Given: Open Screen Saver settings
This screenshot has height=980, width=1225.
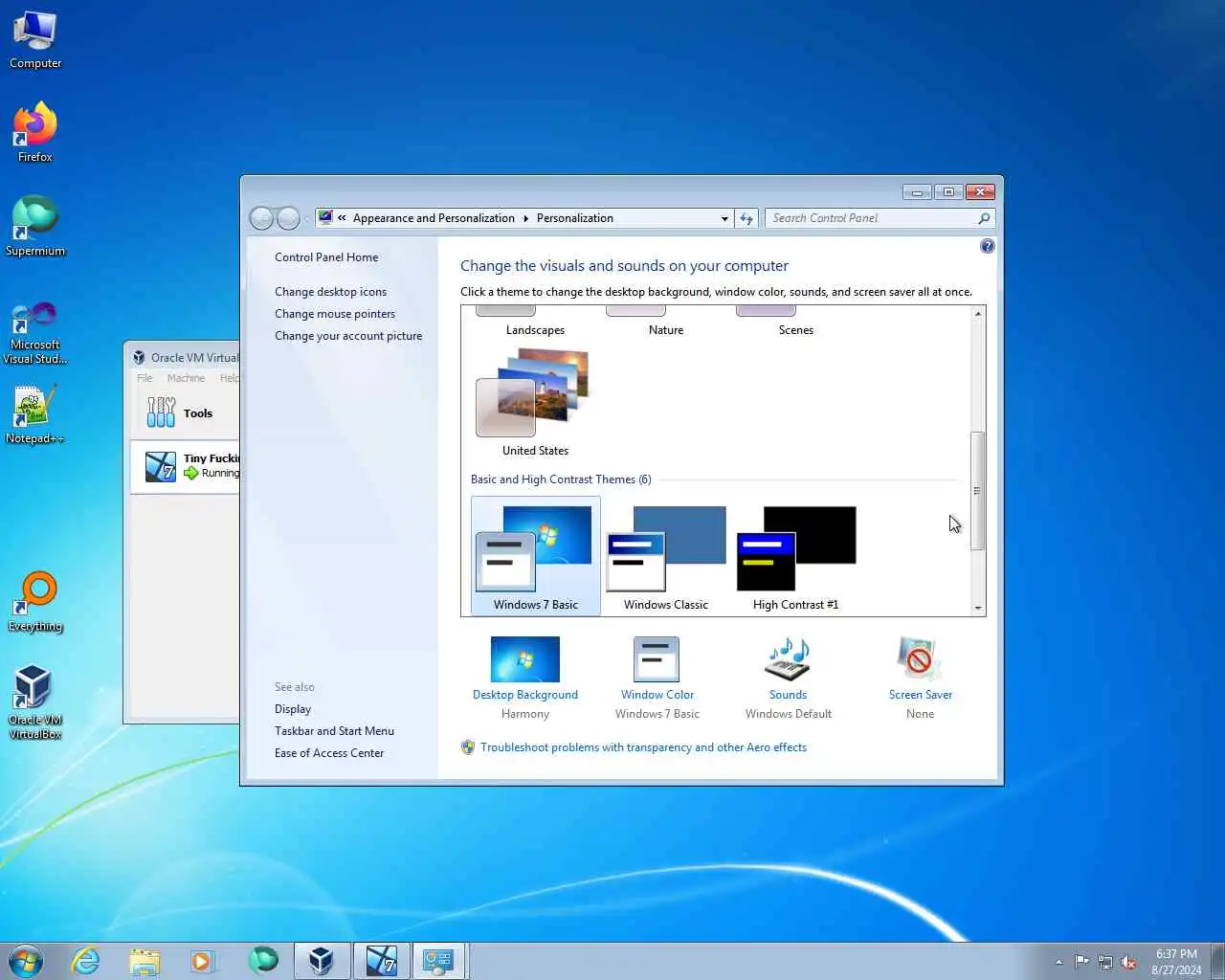Looking at the screenshot, I should (920, 678).
